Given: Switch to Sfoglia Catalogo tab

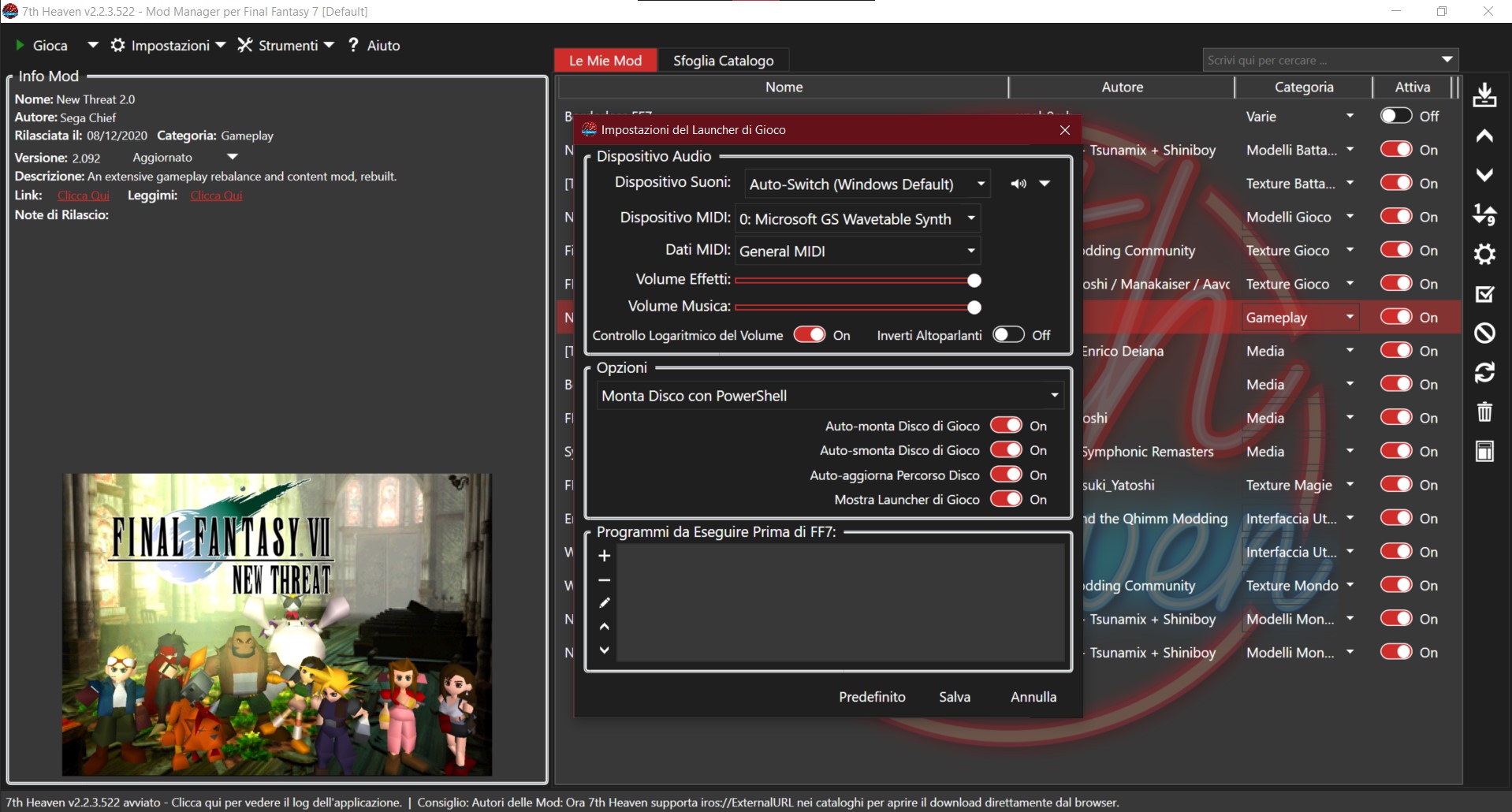Looking at the screenshot, I should click(723, 60).
